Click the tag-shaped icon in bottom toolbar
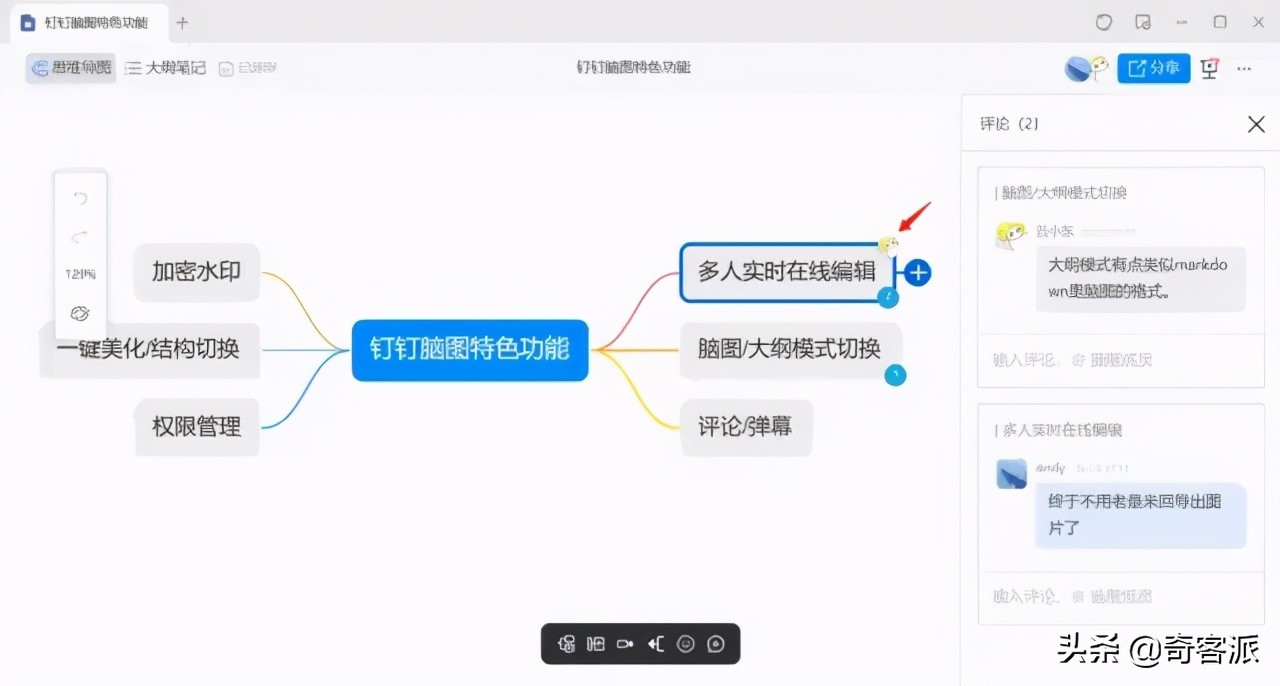The height and width of the screenshot is (686, 1280). click(626, 644)
